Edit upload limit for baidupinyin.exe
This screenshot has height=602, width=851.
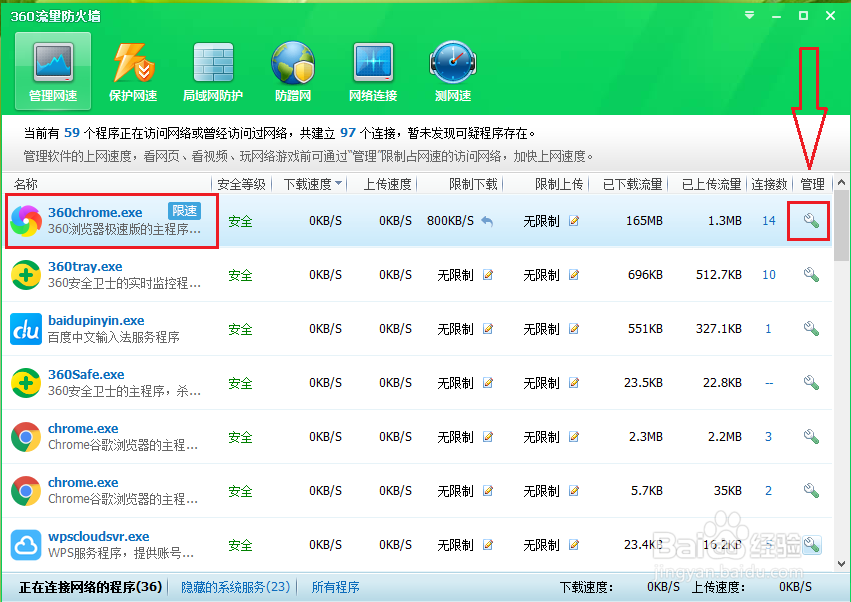tap(574, 328)
